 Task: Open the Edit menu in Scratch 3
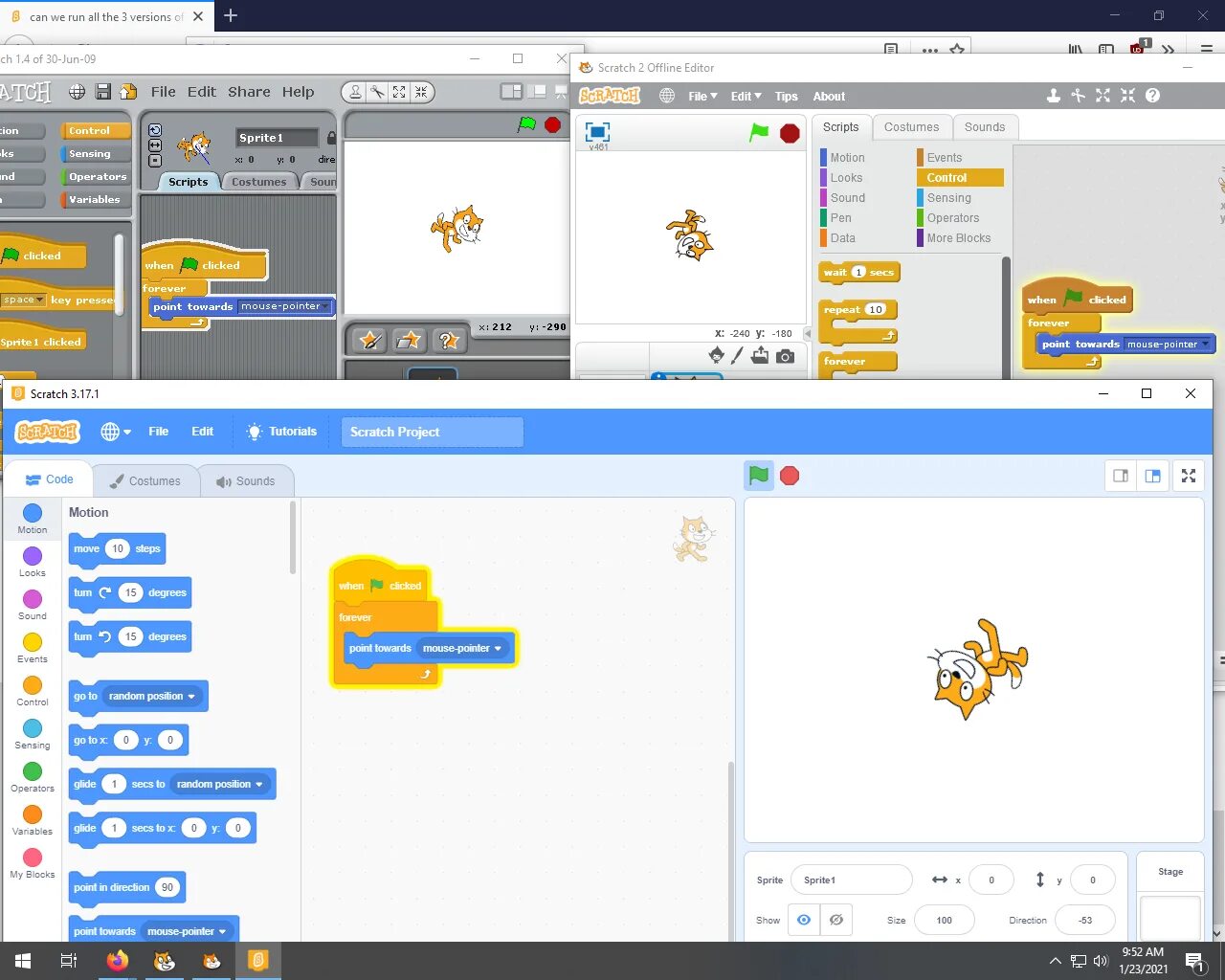[202, 432]
